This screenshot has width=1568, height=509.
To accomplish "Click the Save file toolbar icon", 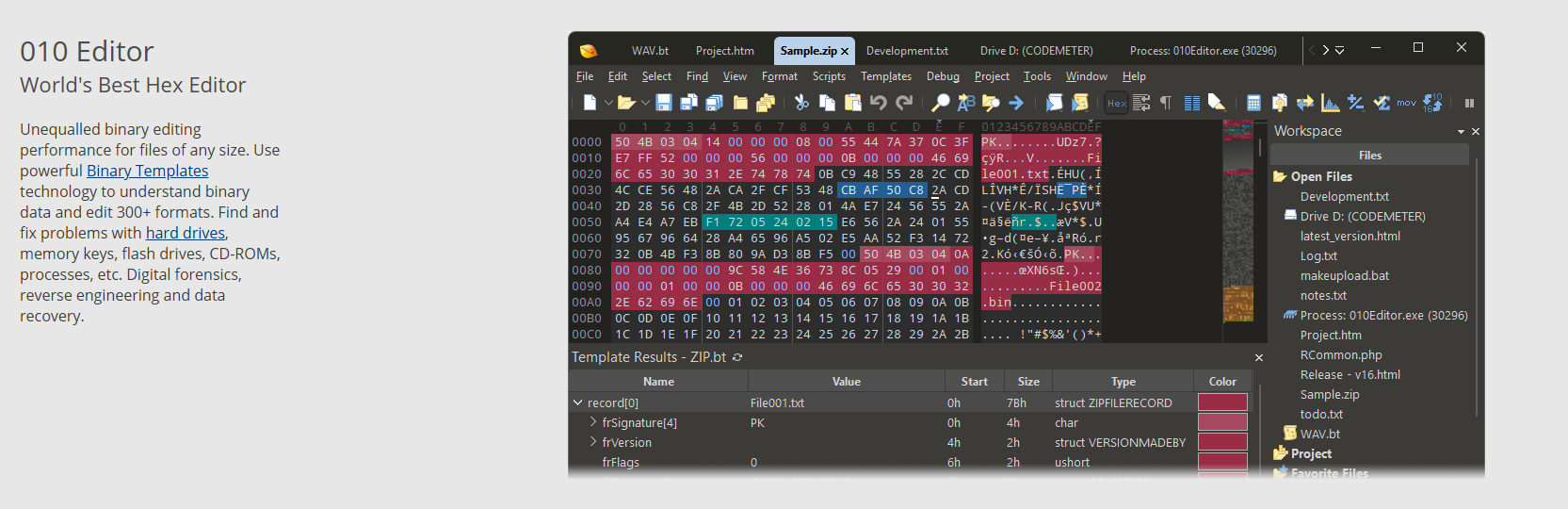I will coord(664,103).
